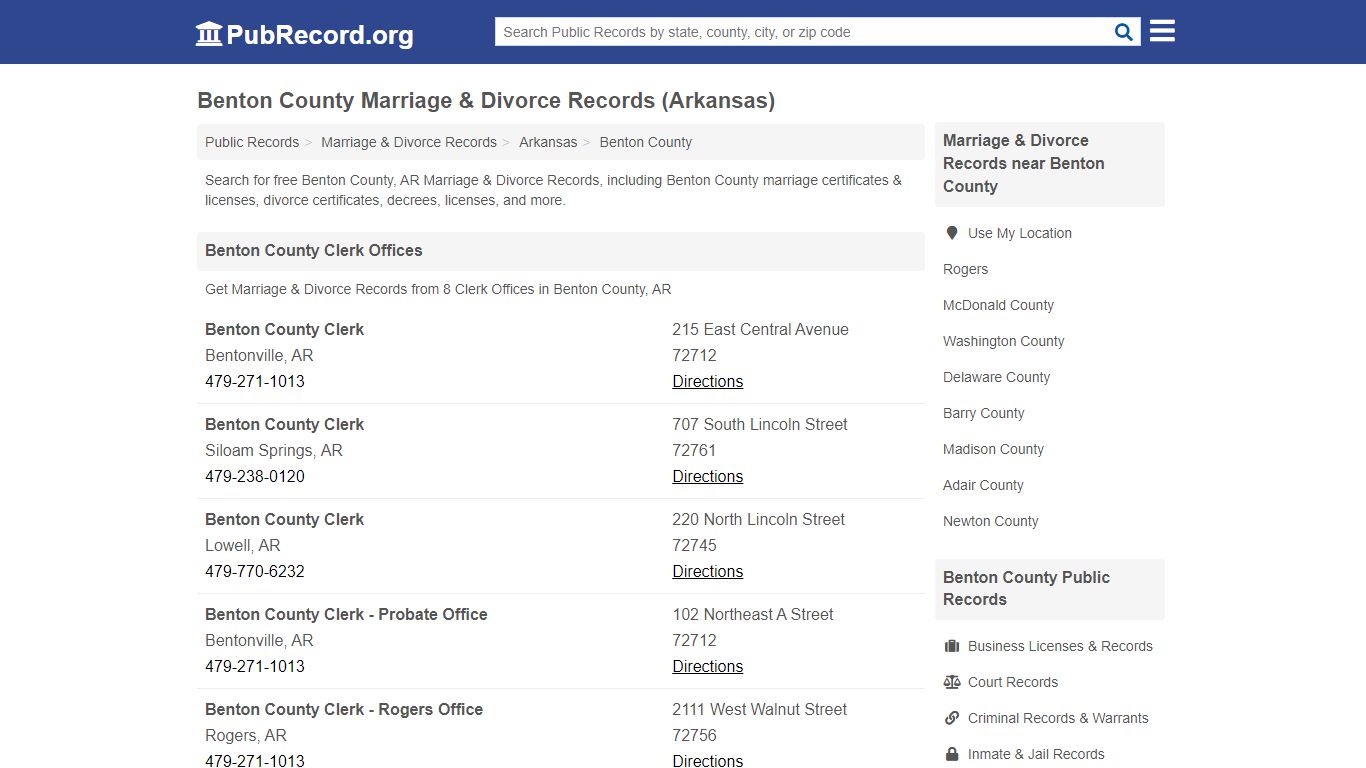Screen dimensions: 1366x768
Task: Open Benton County breadcrumb link
Action: point(646,142)
